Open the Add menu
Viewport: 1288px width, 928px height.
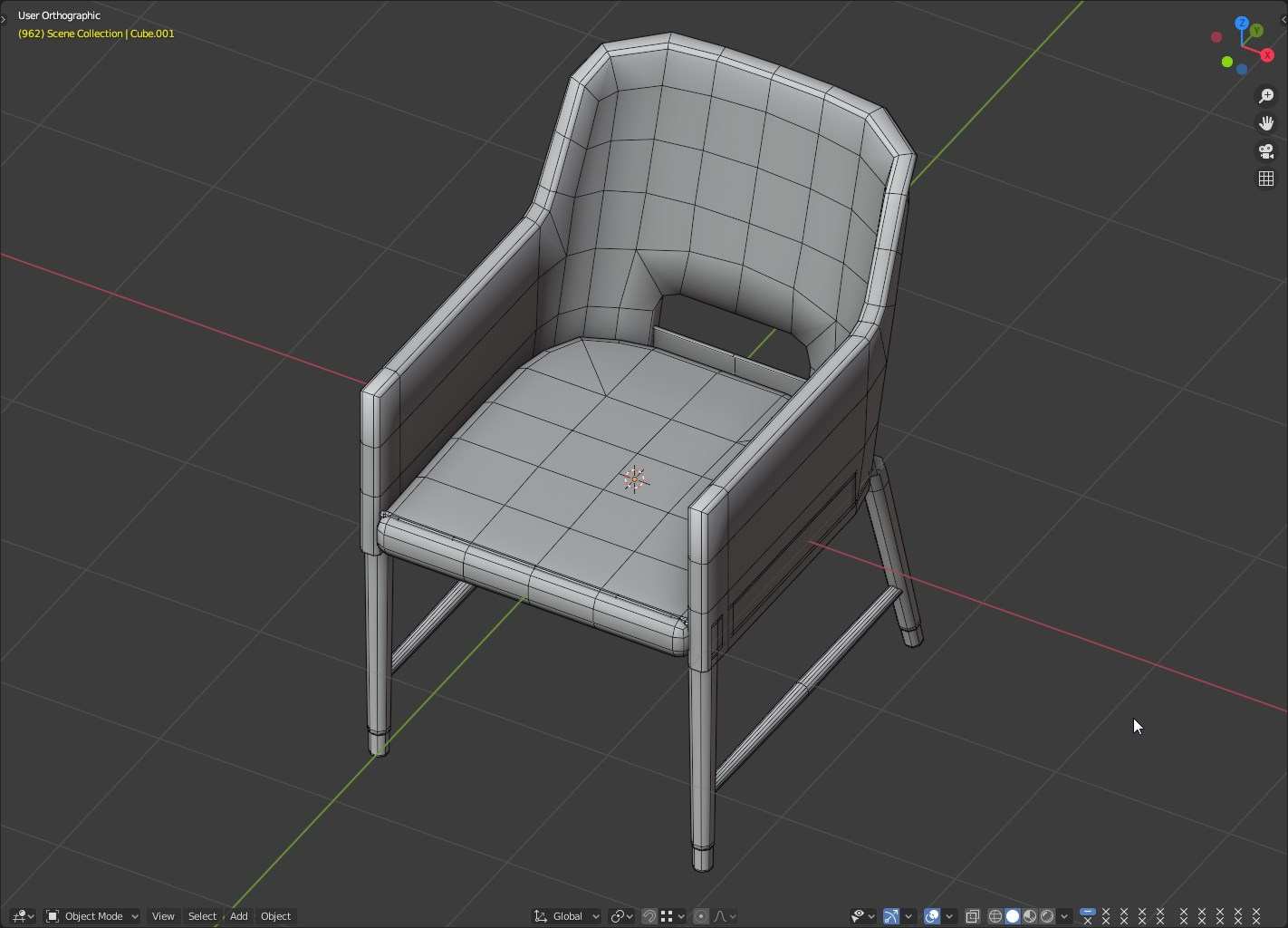point(239,916)
